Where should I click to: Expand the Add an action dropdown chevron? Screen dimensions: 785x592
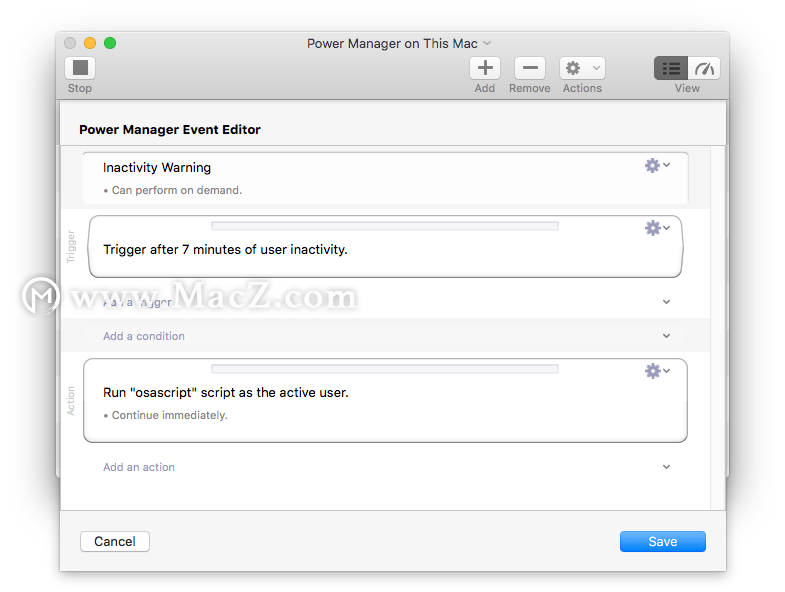coord(666,467)
